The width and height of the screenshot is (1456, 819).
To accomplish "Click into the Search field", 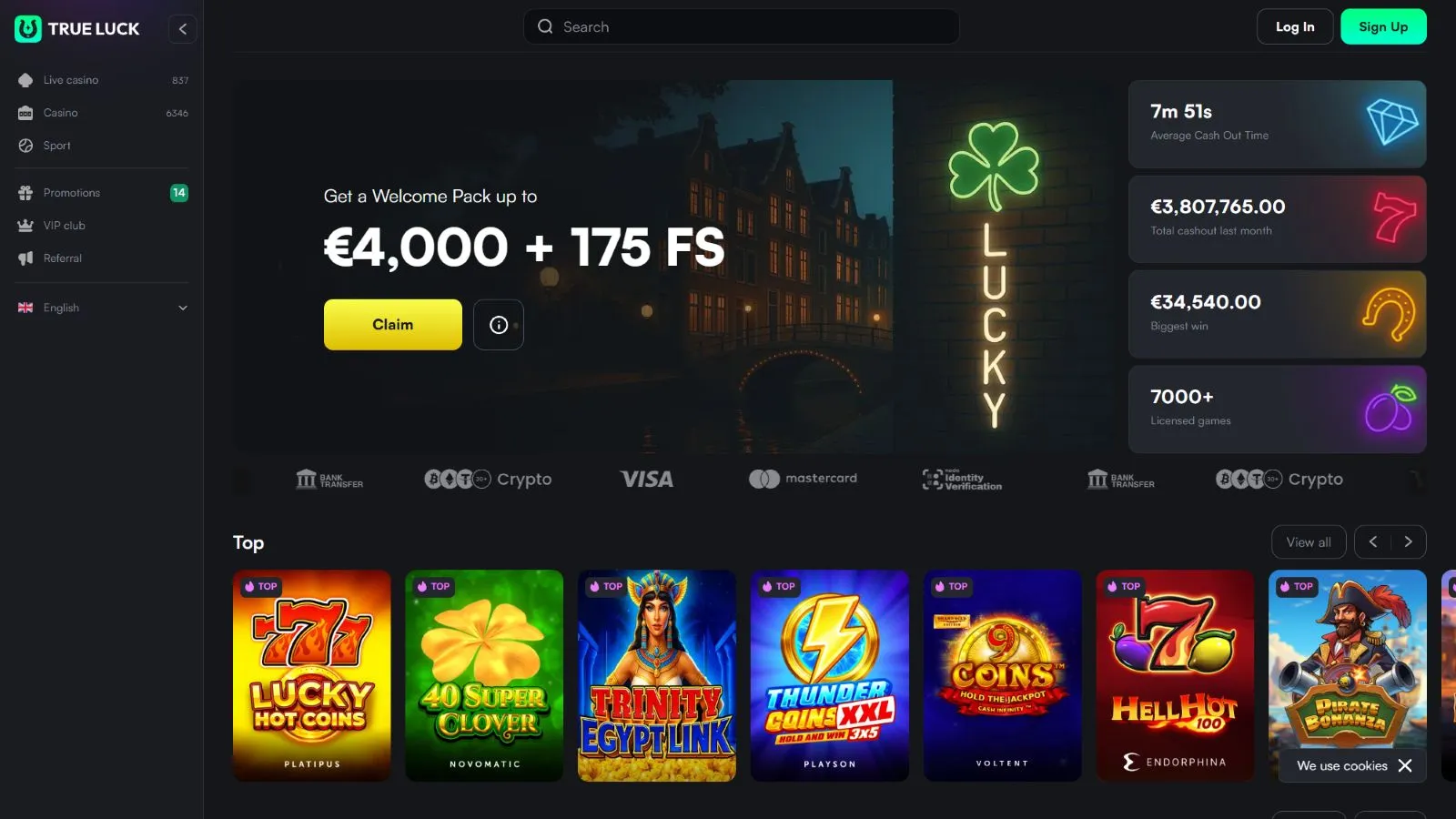I will 742,27.
